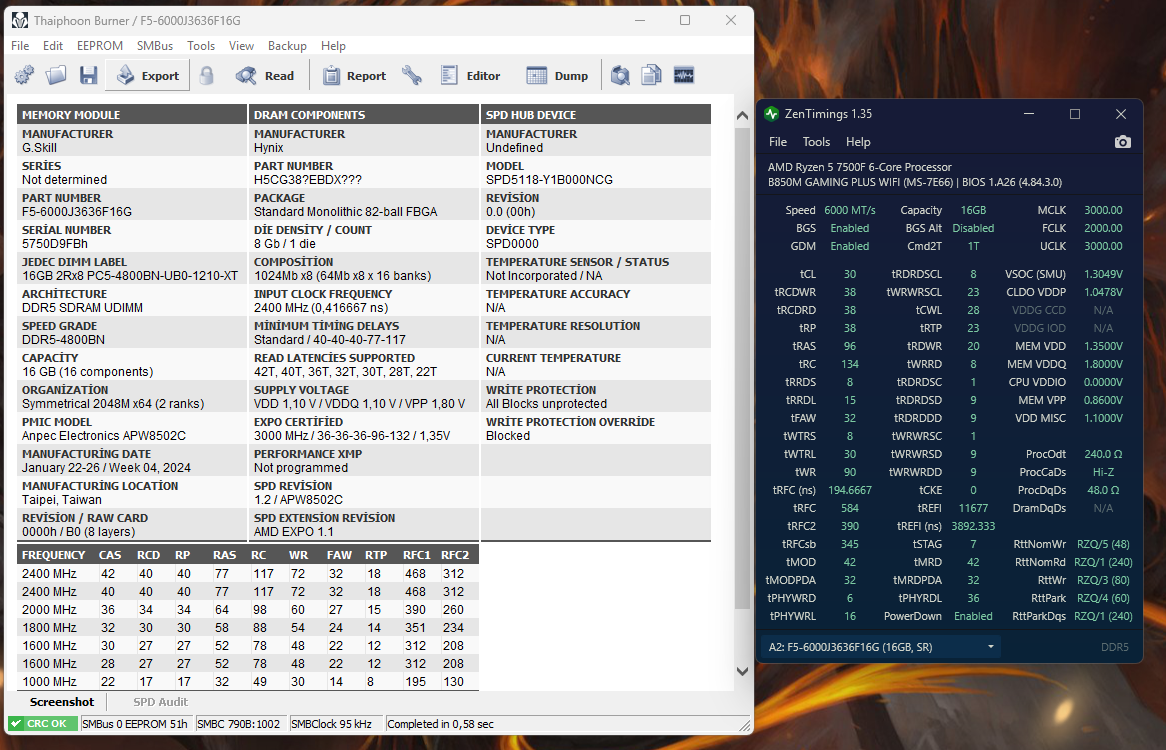Click the scroll down arrow in report
This screenshot has width=1166, height=750.
(x=742, y=671)
